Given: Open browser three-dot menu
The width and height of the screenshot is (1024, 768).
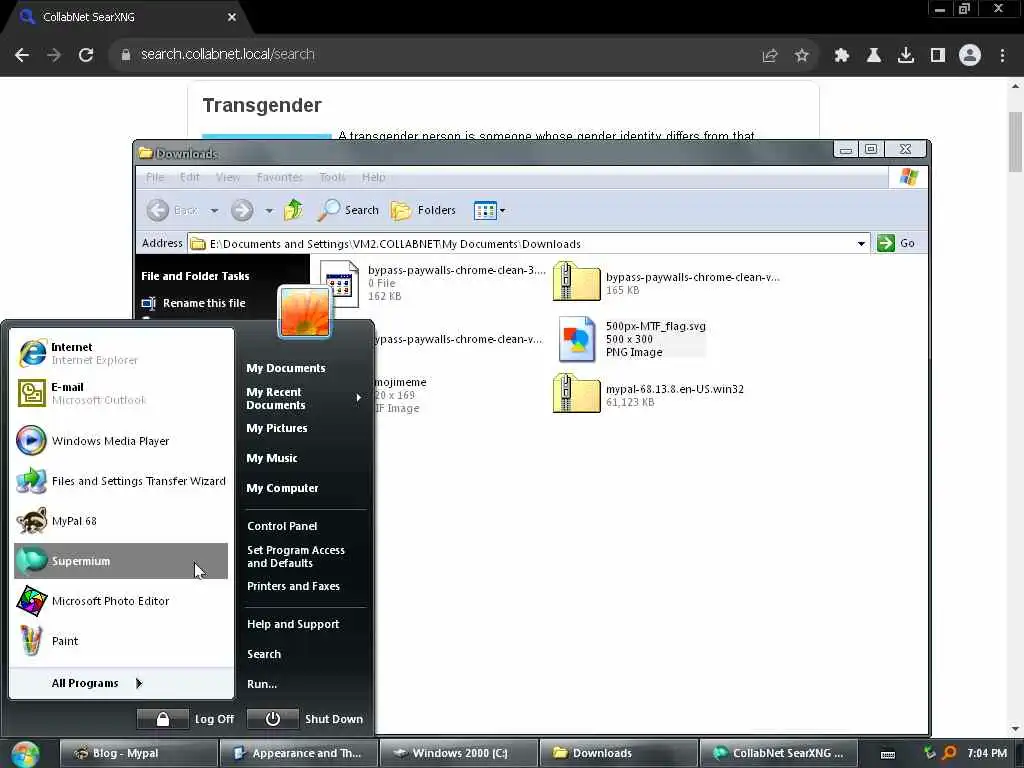Looking at the screenshot, I should (1002, 56).
